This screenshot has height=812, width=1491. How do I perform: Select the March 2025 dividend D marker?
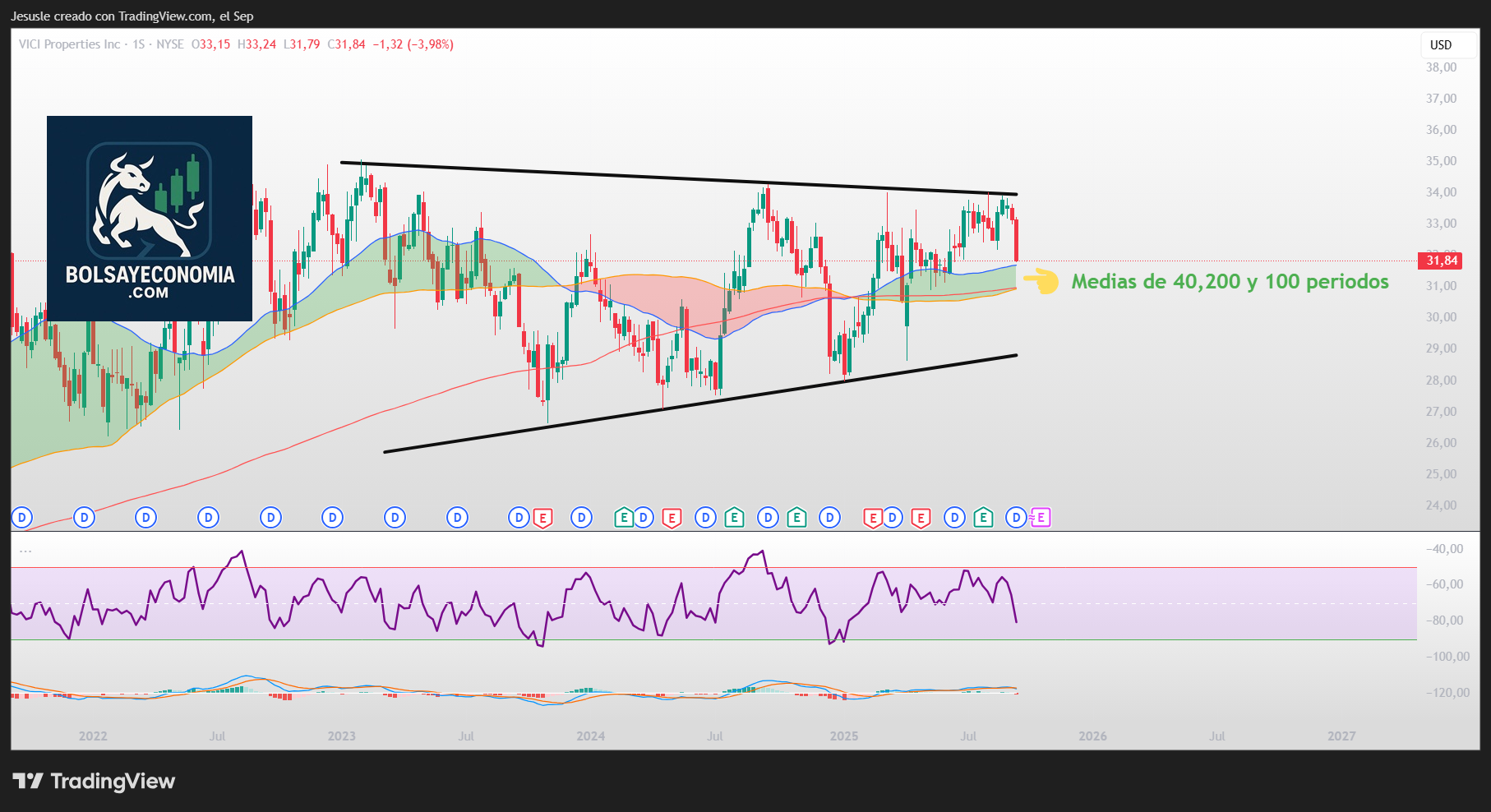tap(893, 518)
